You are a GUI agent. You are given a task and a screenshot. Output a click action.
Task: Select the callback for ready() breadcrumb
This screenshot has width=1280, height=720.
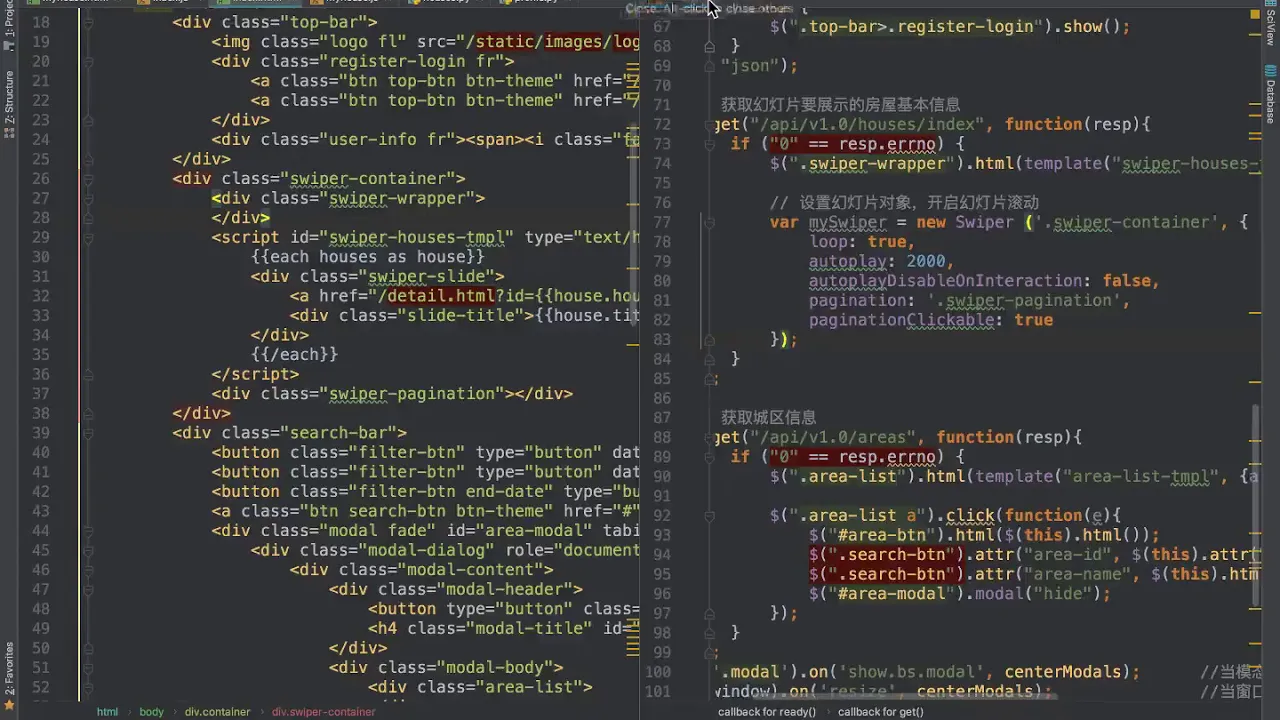click(766, 712)
